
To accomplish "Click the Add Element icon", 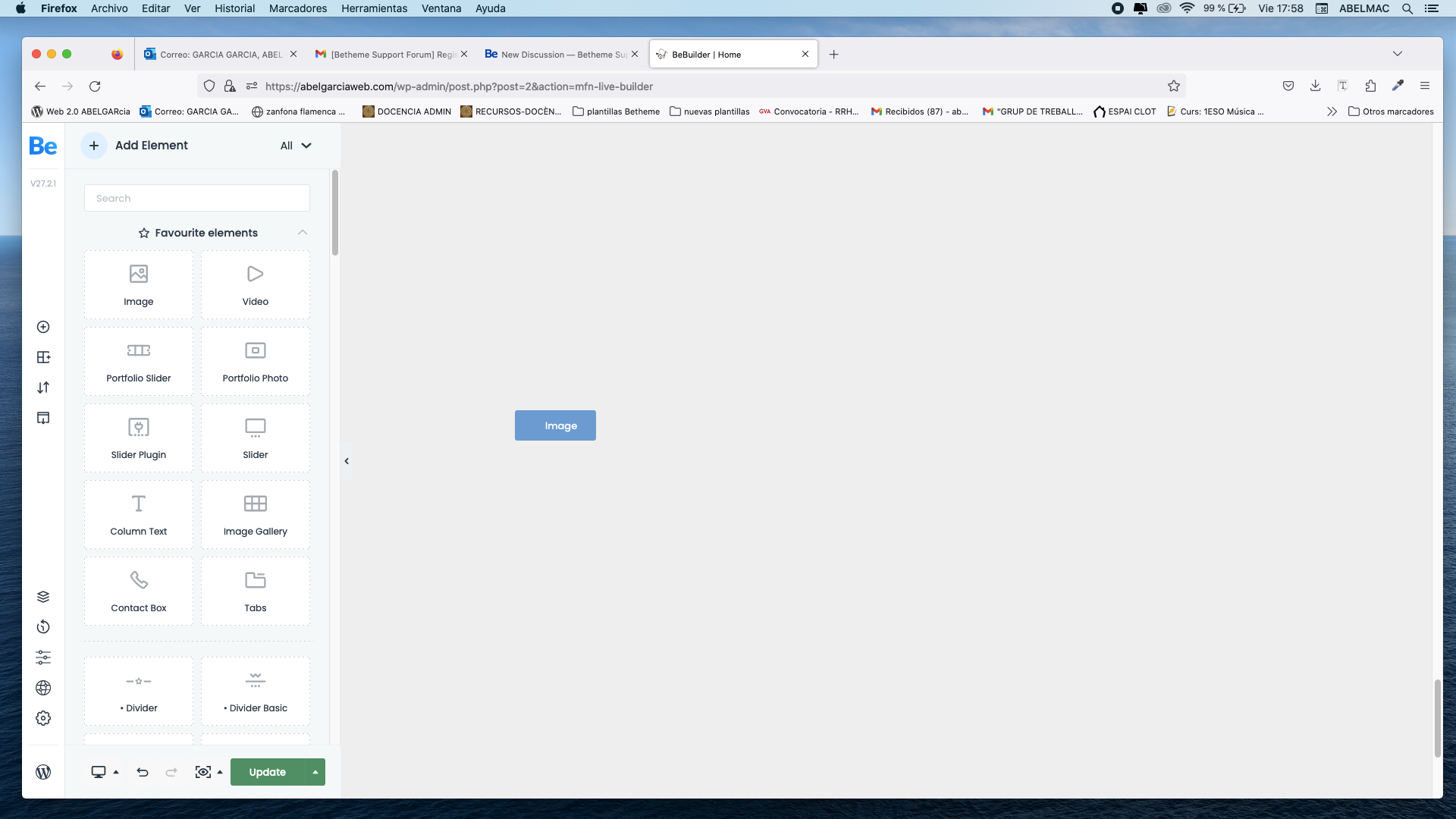I will click(93, 145).
